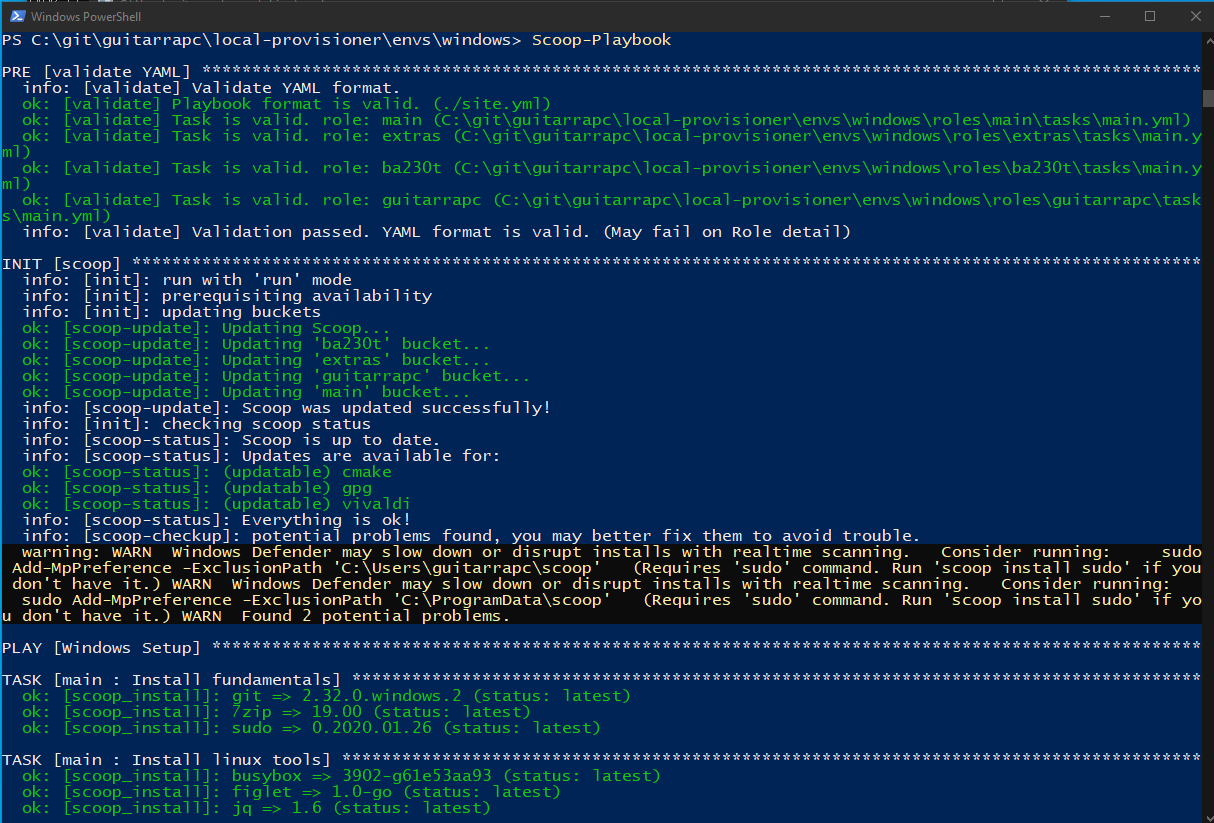
Task: Click the 'role: guitarrapc' validation line
Action: [601, 208]
